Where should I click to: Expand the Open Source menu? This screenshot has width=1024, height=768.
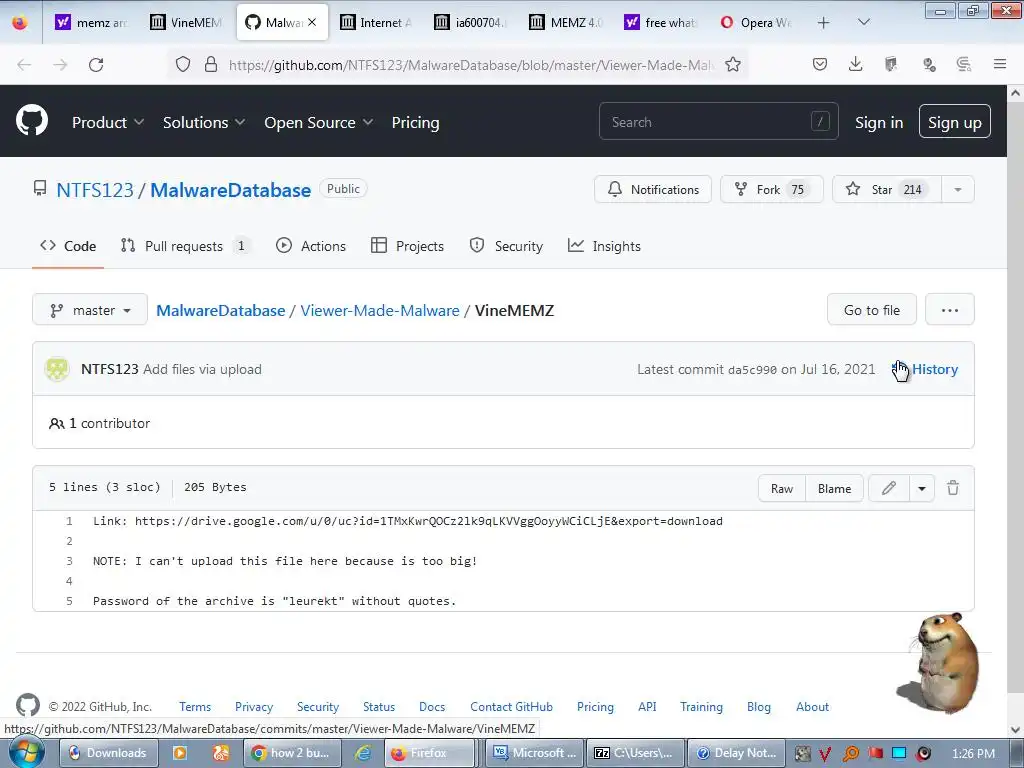click(x=319, y=122)
